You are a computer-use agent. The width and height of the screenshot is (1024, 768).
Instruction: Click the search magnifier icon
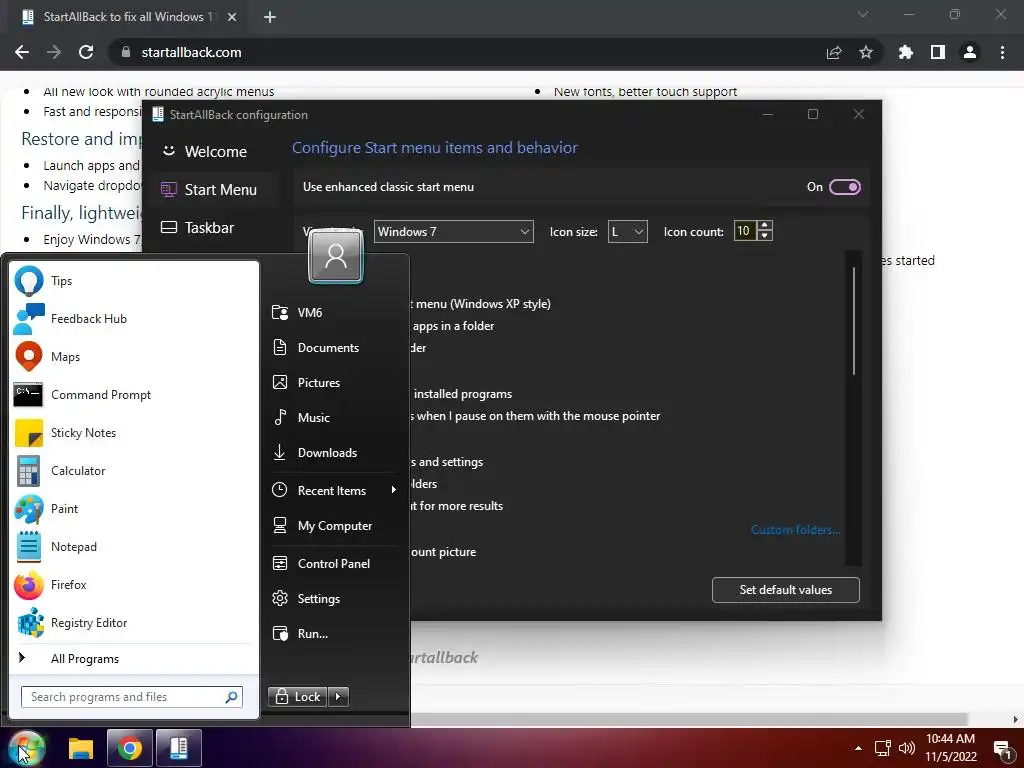(x=231, y=697)
